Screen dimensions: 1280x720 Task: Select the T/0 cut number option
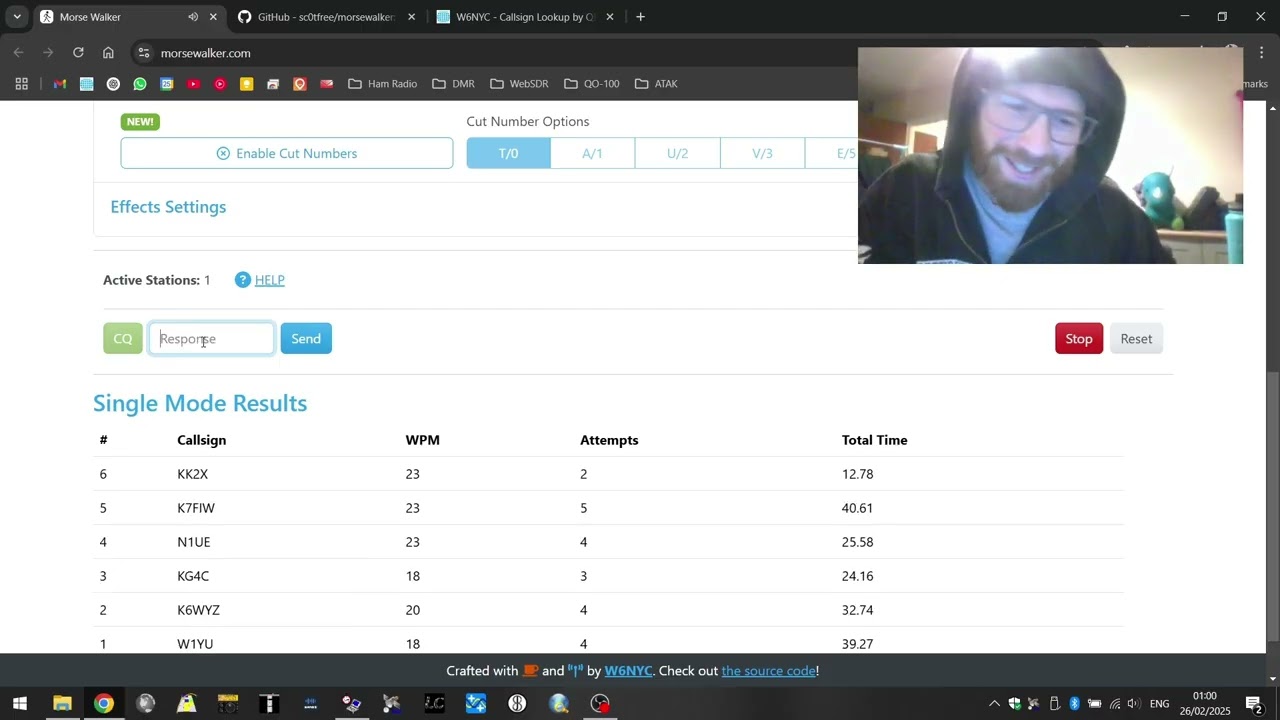[x=508, y=153]
